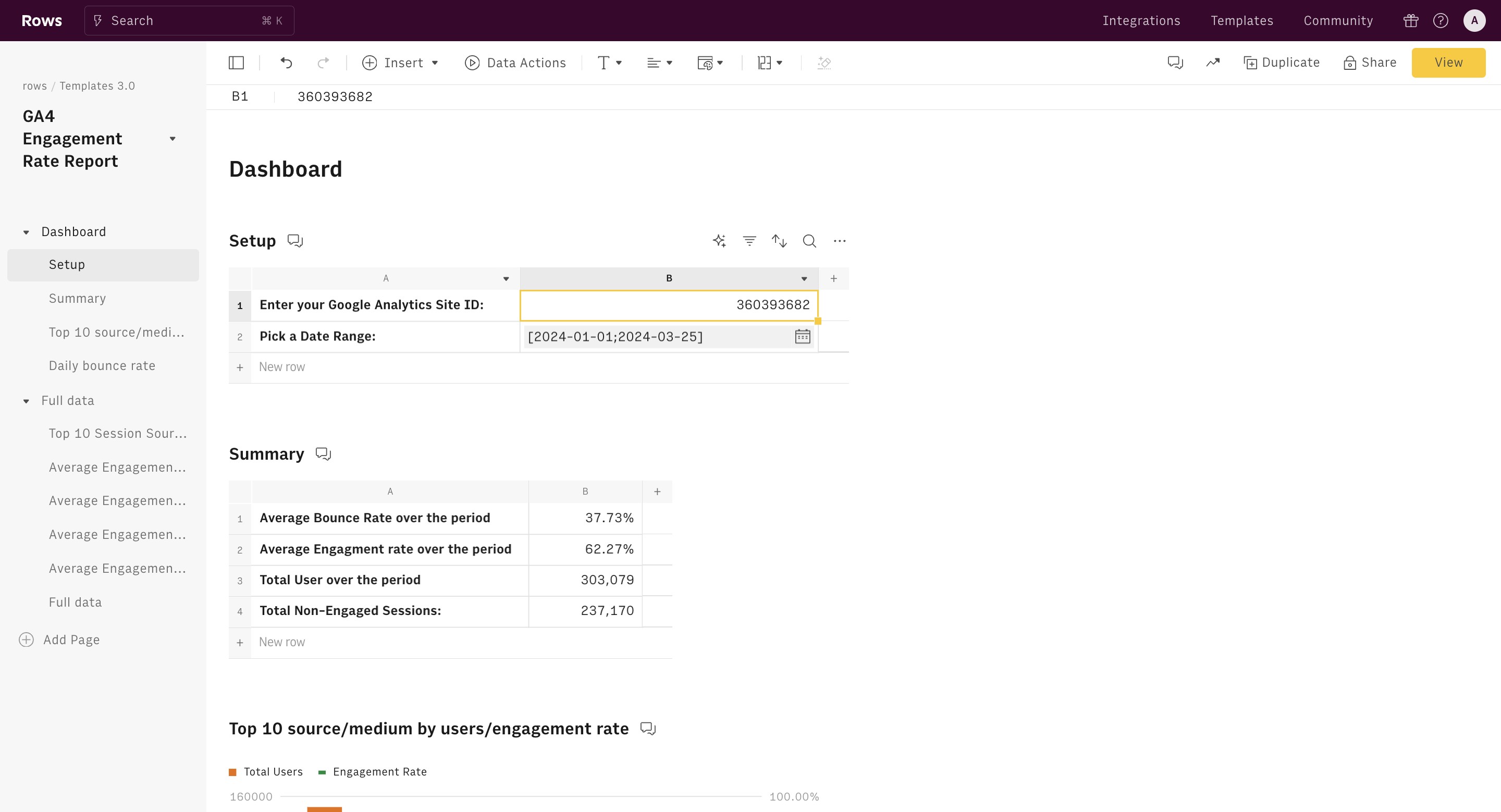Open column B header dropdown arrow
Image resolution: width=1501 pixels, height=812 pixels.
pyautogui.click(x=804, y=279)
